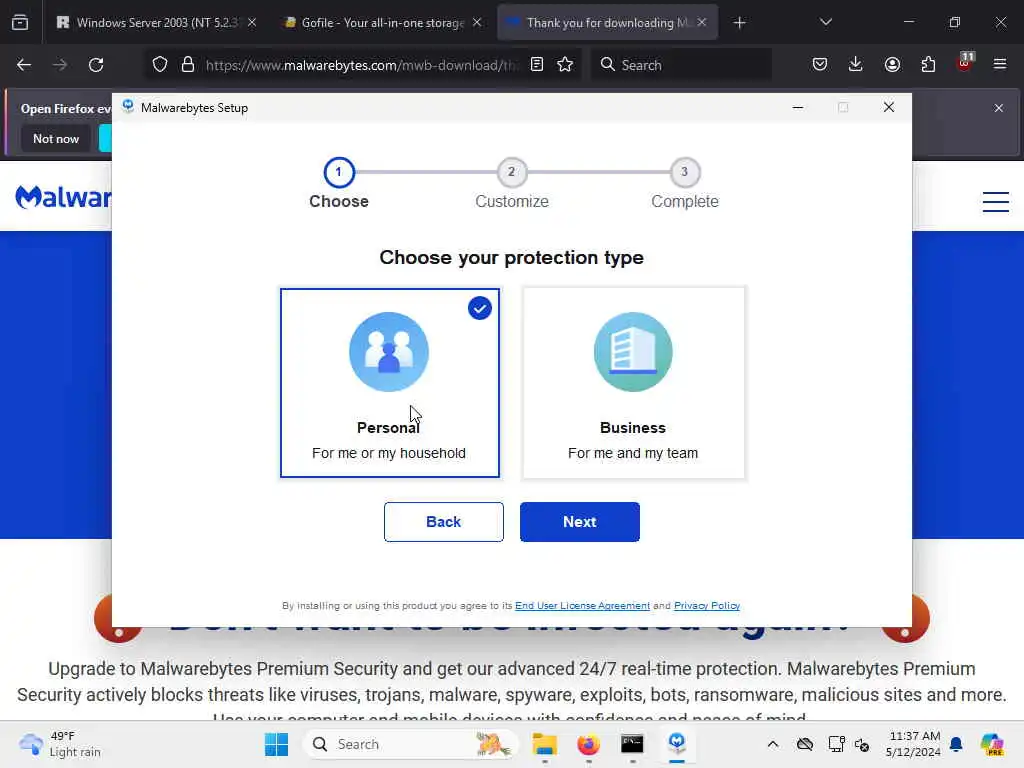1024x768 pixels.
Task: Switch to Gofile storage tab
Action: [x=383, y=23]
